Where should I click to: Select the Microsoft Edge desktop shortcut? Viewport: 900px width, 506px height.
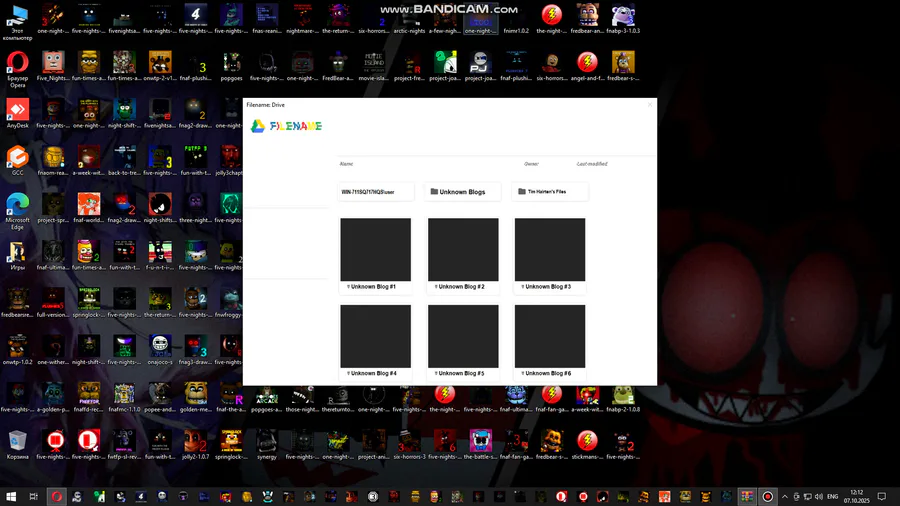point(17,211)
